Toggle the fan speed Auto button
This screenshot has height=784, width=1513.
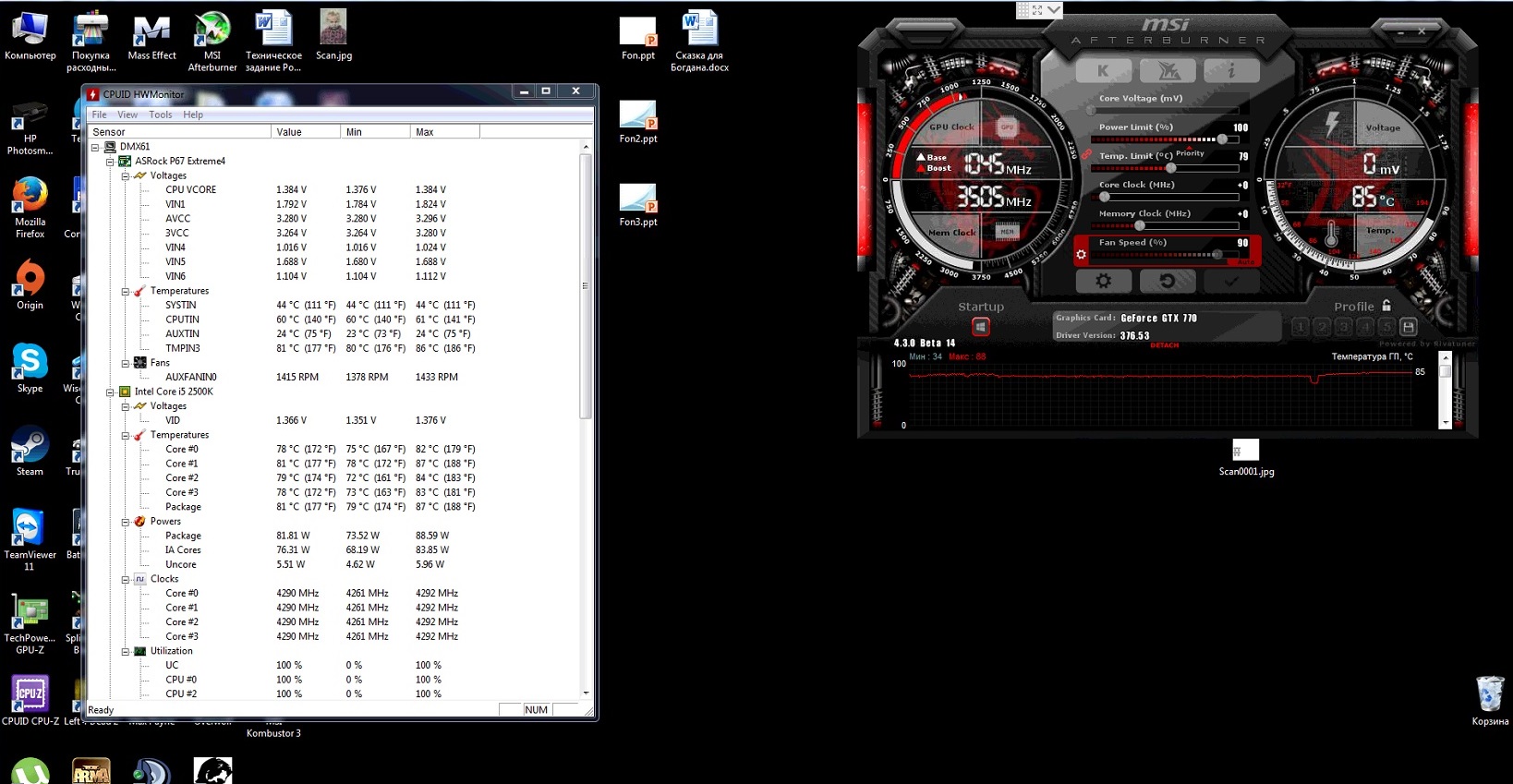tap(1246, 262)
